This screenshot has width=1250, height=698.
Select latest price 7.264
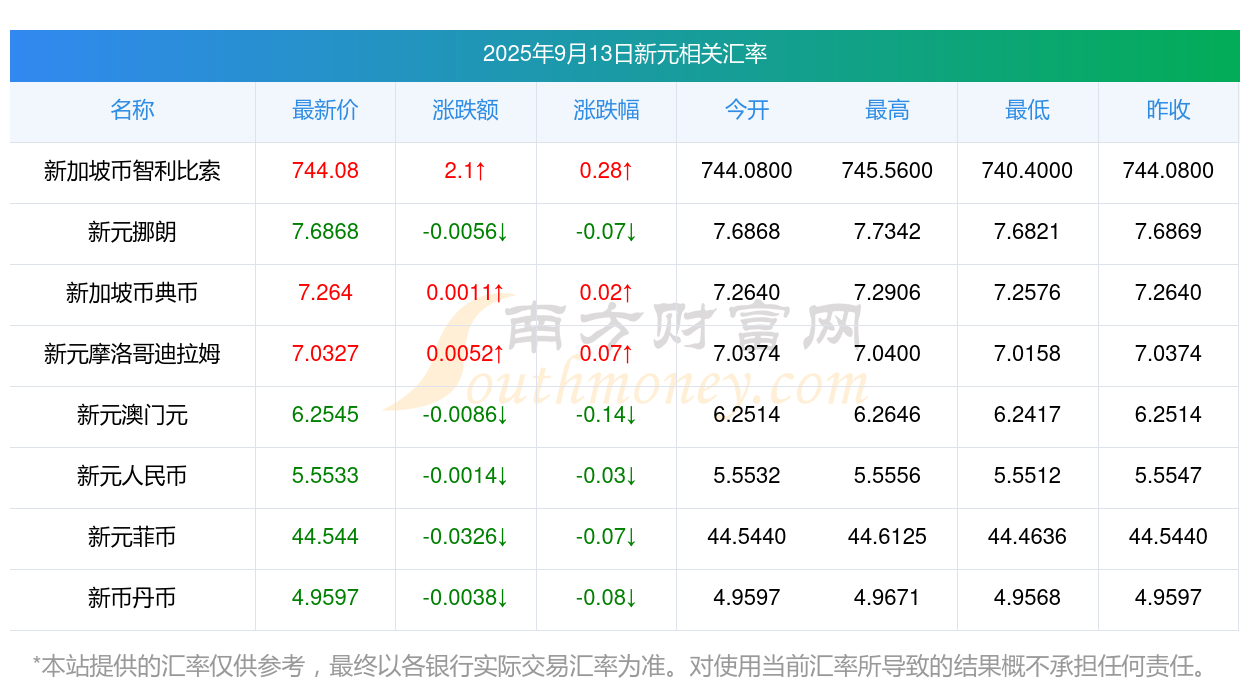point(325,293)
